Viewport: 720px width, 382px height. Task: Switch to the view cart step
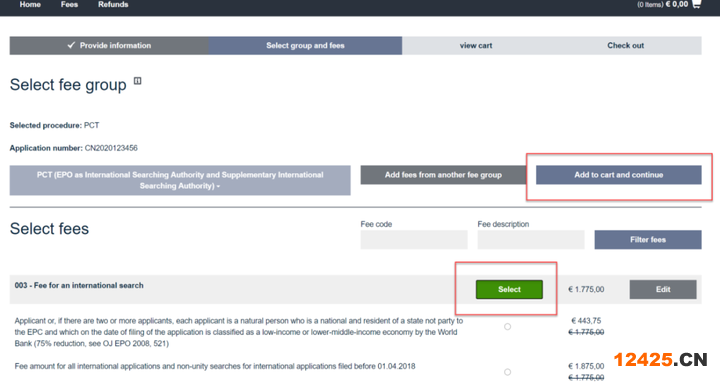pyautogui.click(x=476, y=45)
